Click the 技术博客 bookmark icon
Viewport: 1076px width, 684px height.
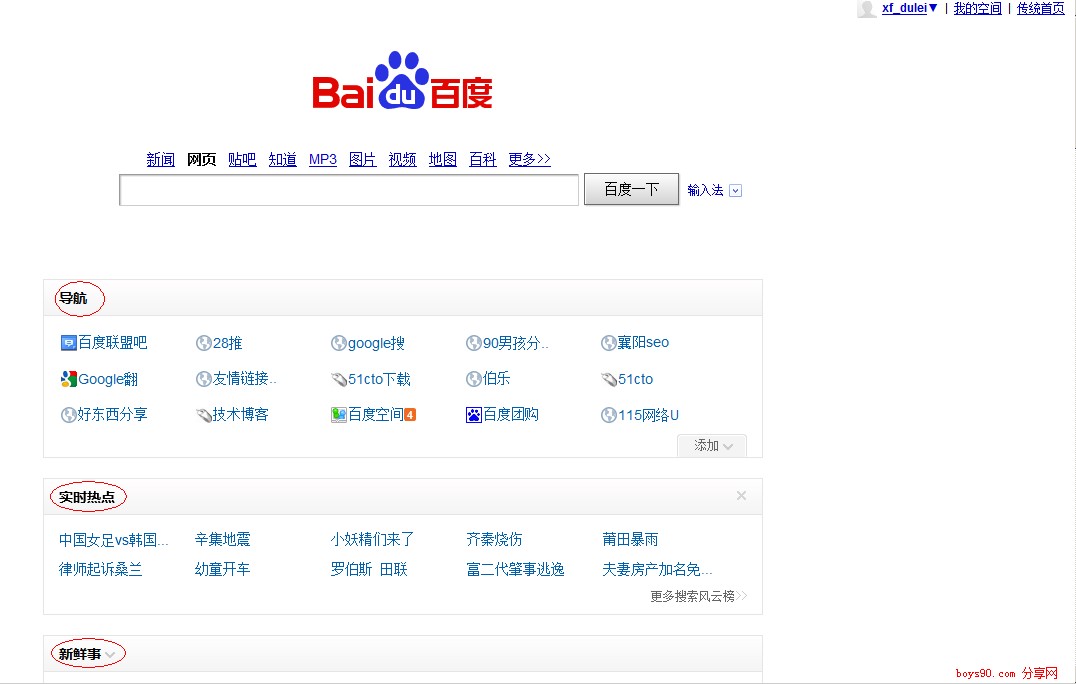[x=204, y=415]
